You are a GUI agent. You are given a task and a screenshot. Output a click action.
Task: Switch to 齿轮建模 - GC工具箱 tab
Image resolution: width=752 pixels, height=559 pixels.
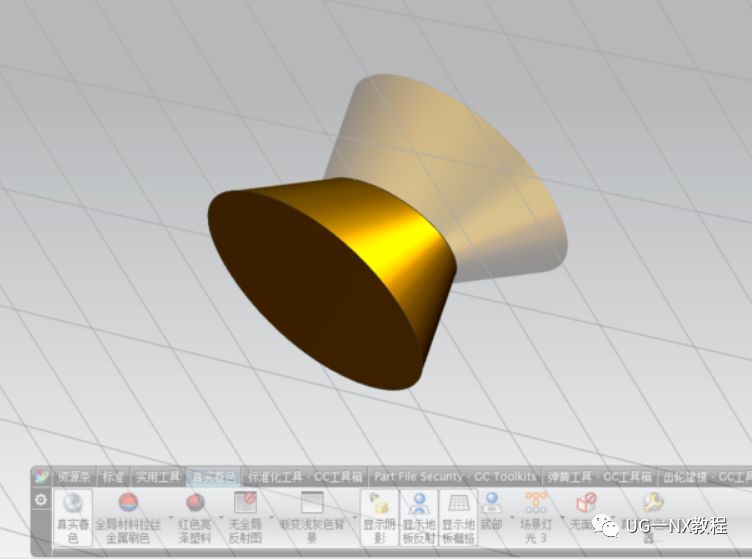tap(705, 477)
